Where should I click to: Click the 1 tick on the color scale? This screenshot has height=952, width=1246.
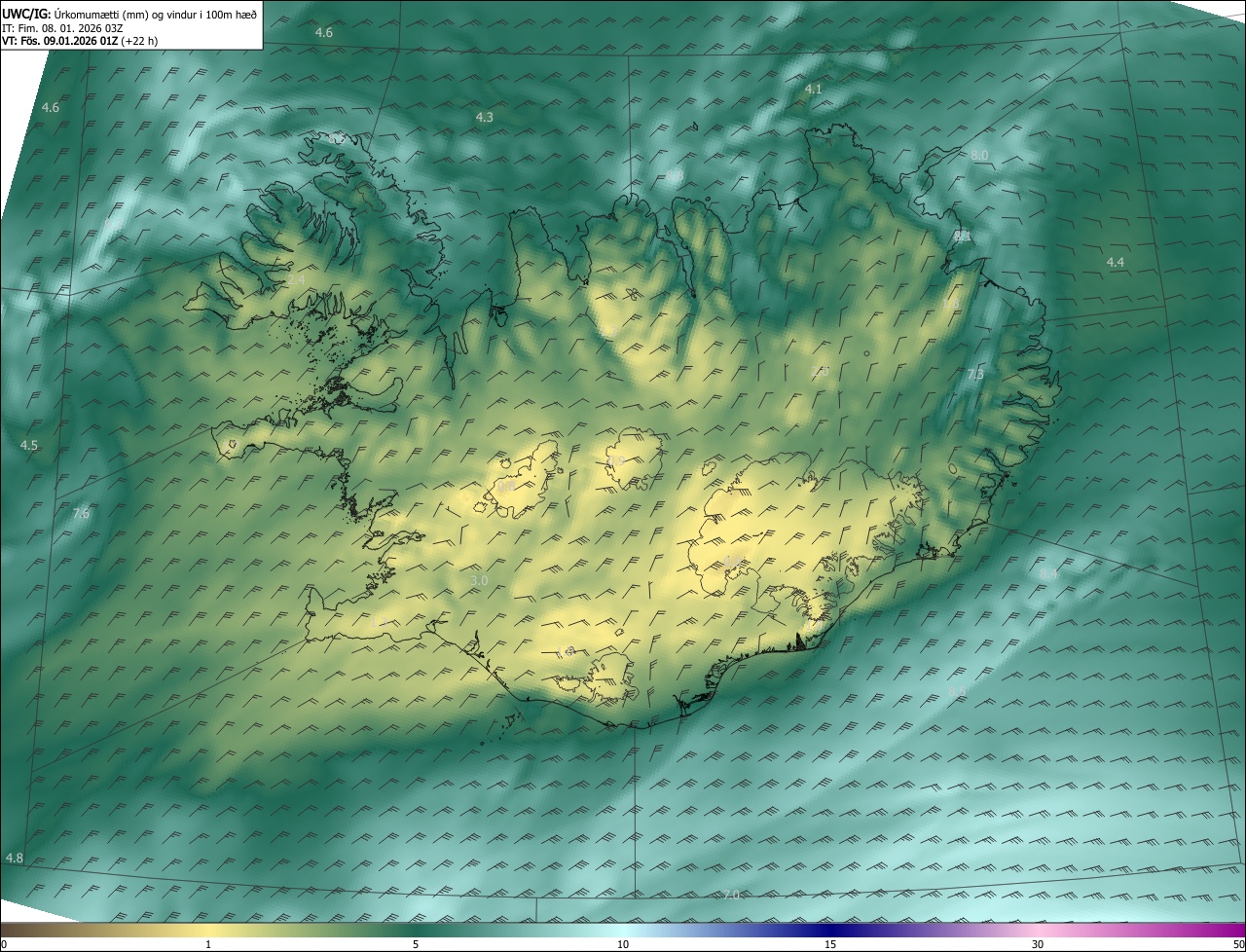(x=208, y=944)
